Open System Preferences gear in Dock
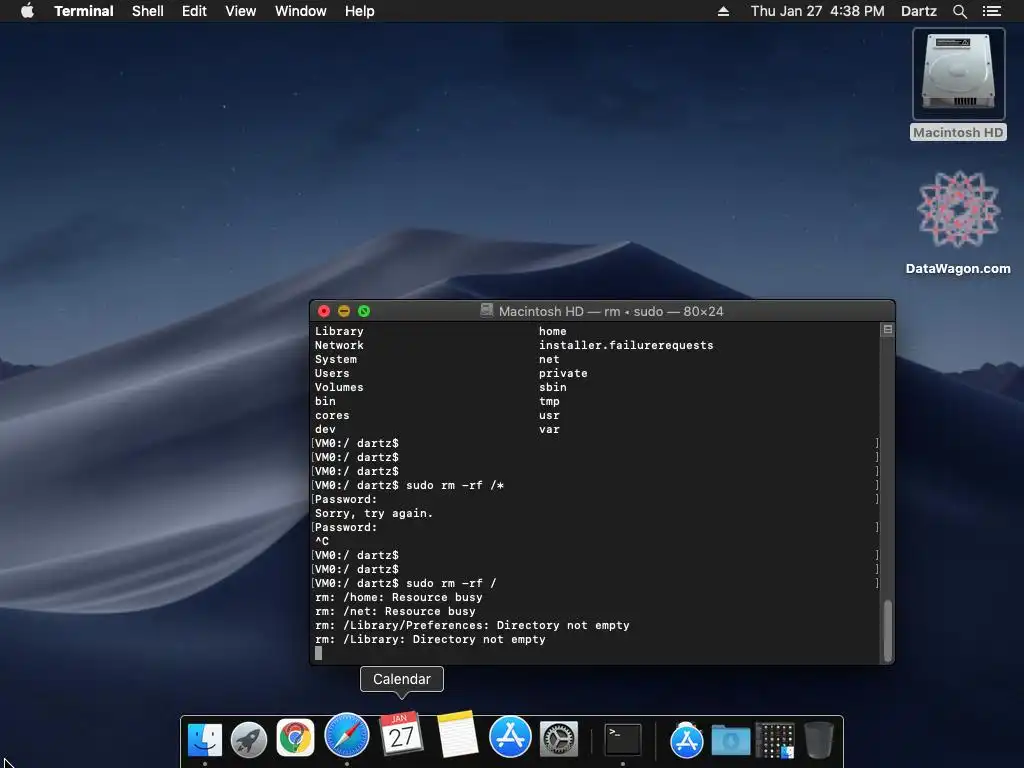The width and height of the screenshot is (1024, 768). [x=558, y=739]
